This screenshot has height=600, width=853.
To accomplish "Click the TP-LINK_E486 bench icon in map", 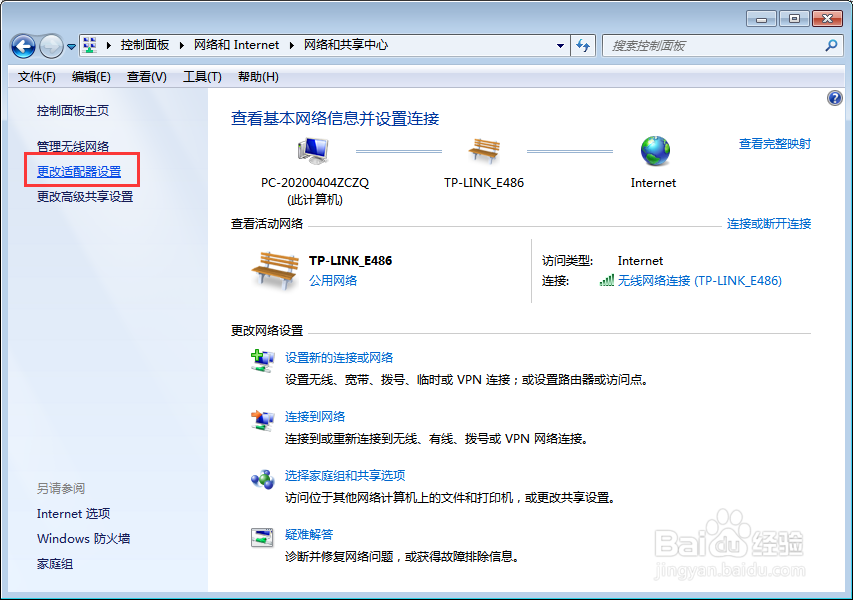I will click(x=484, y=151).
